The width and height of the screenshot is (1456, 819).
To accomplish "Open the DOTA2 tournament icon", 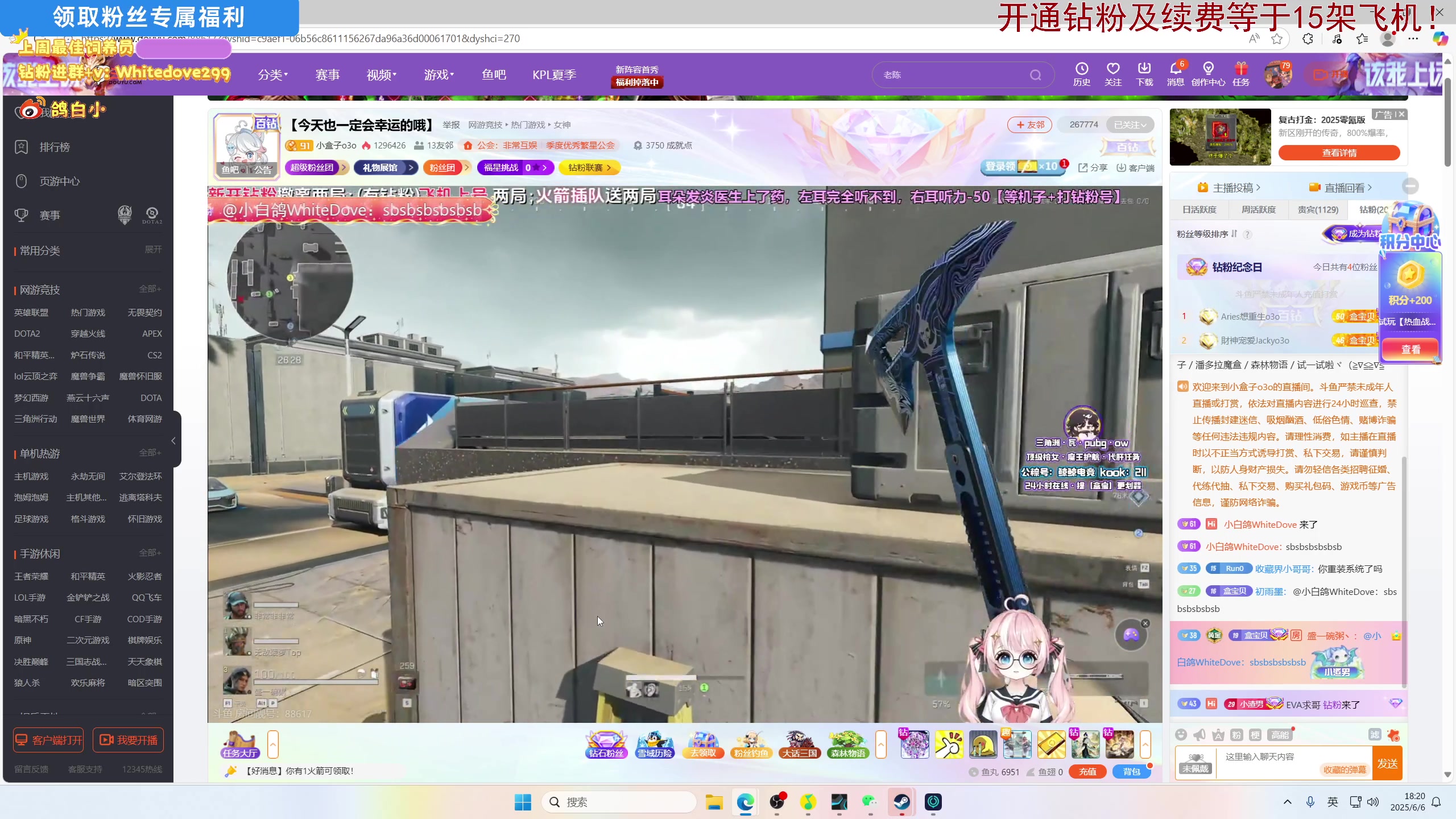I will [152, 215].
